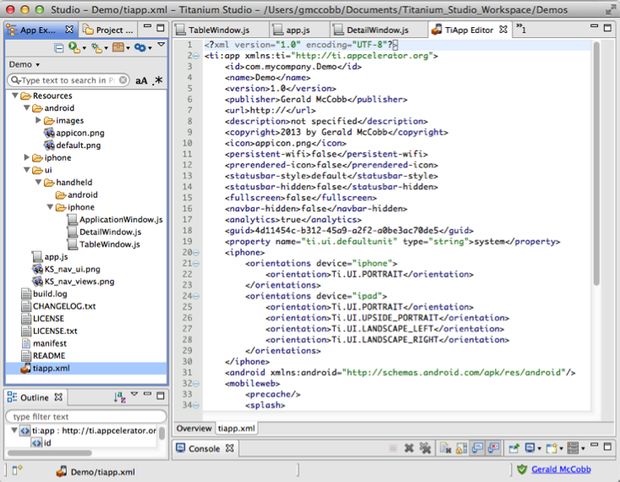This screenshot has height=482, width=620.
Task: Switch to the Overview tab of TiApp Editor
Action: [x=194, y=428]
